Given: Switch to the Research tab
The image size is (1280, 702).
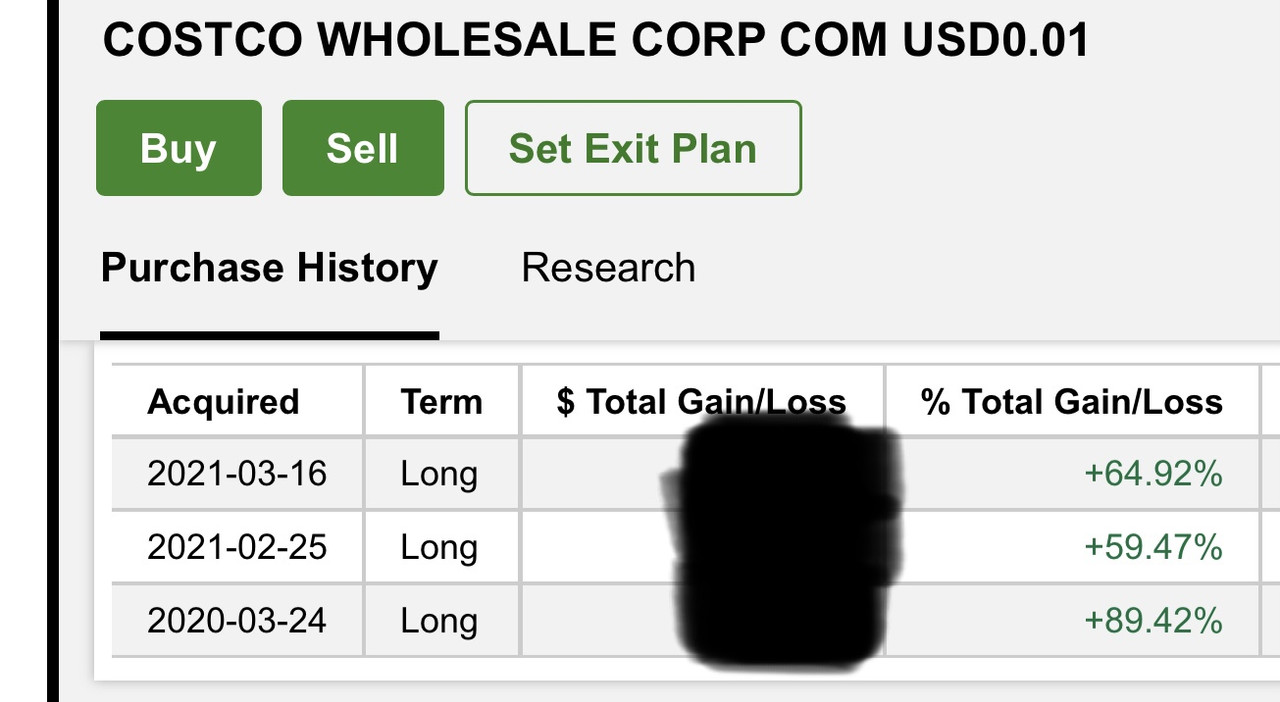Looking at the screenshot, I should [608, 268].
